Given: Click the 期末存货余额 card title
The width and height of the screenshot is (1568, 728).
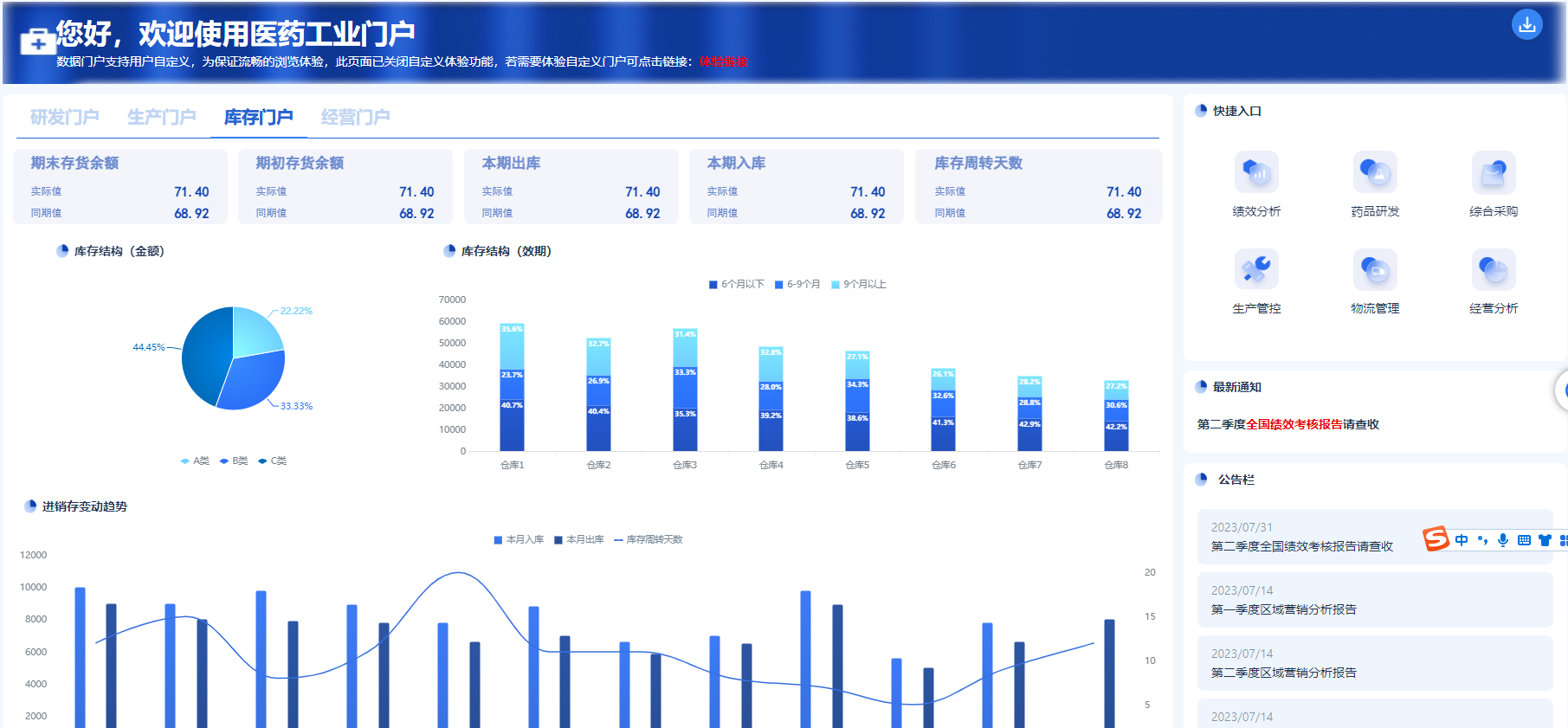Looking at the screenshot, I should pos(75,163).
